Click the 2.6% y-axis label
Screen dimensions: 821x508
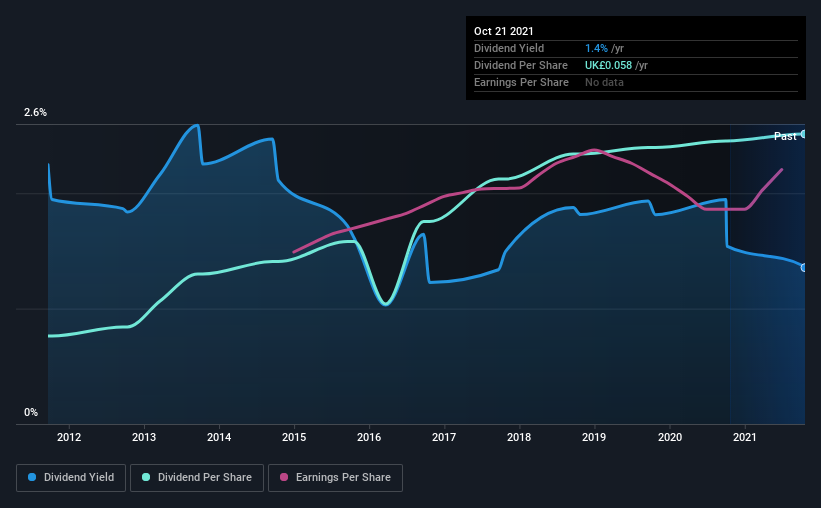(36, 113)
